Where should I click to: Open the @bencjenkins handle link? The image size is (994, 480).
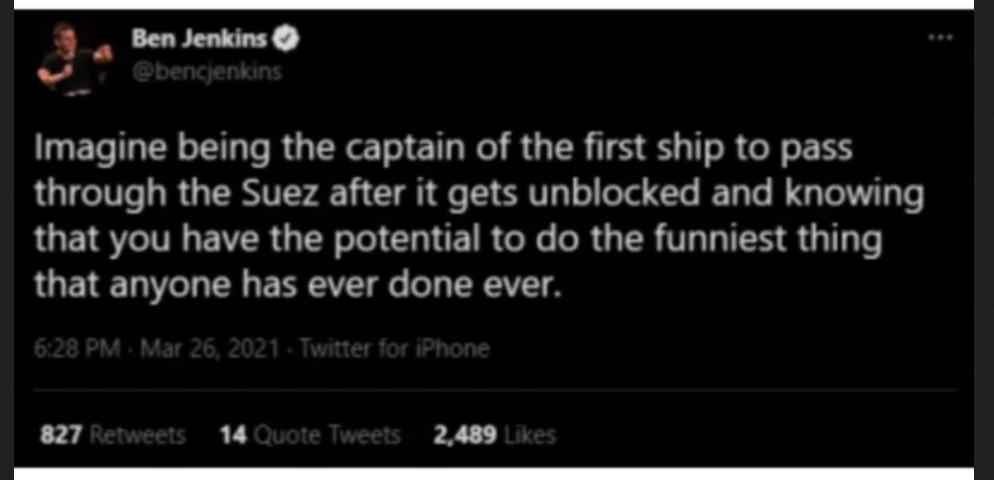point(207,74)
